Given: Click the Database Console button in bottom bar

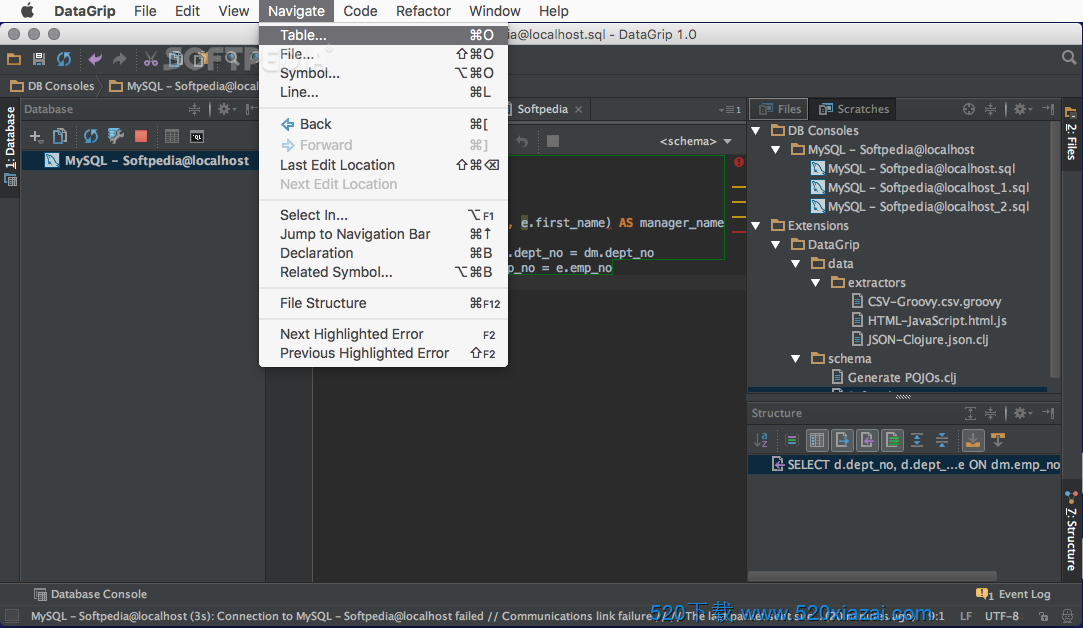Looking at the screenshot, I should pos(90,594).
